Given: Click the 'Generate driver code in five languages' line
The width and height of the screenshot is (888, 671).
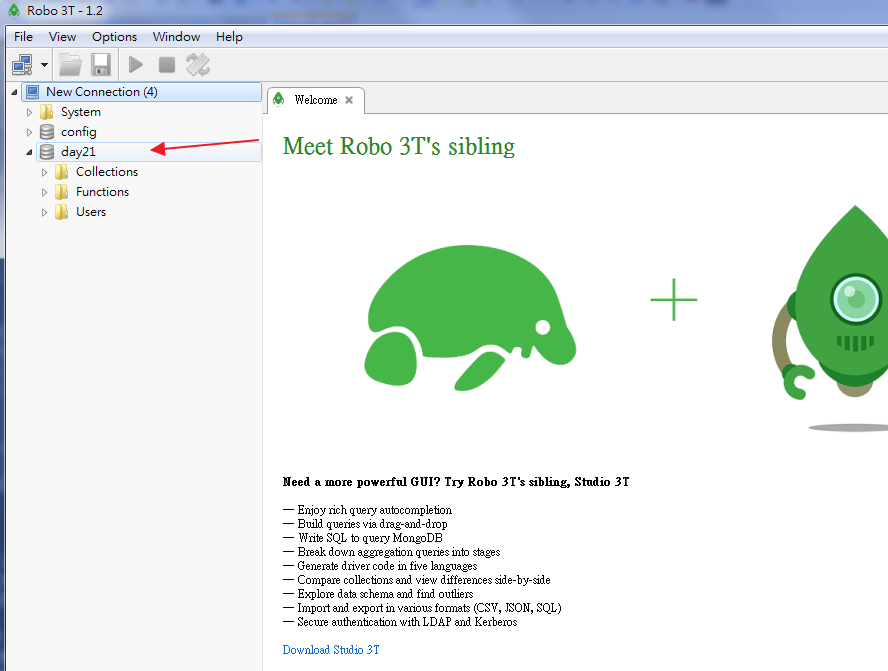Looking at the screenshot, I should [380, 566].
